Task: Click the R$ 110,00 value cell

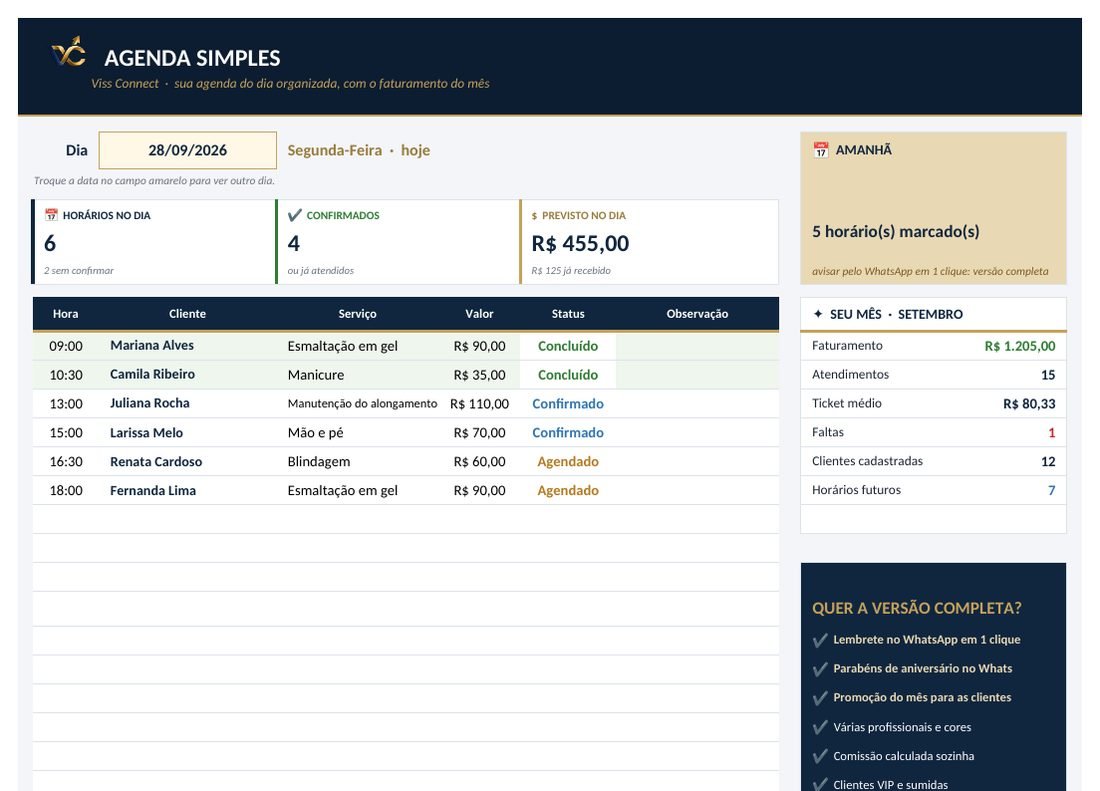Action: 479,403
